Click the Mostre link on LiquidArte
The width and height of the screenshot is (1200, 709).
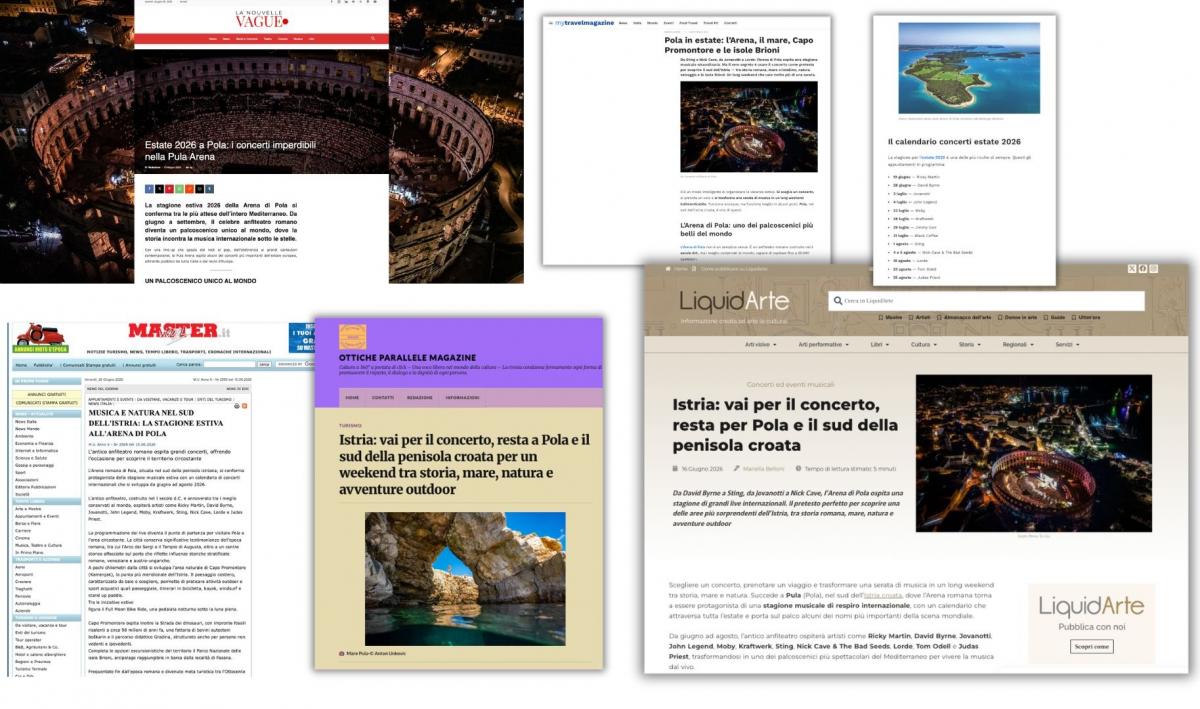891,317
